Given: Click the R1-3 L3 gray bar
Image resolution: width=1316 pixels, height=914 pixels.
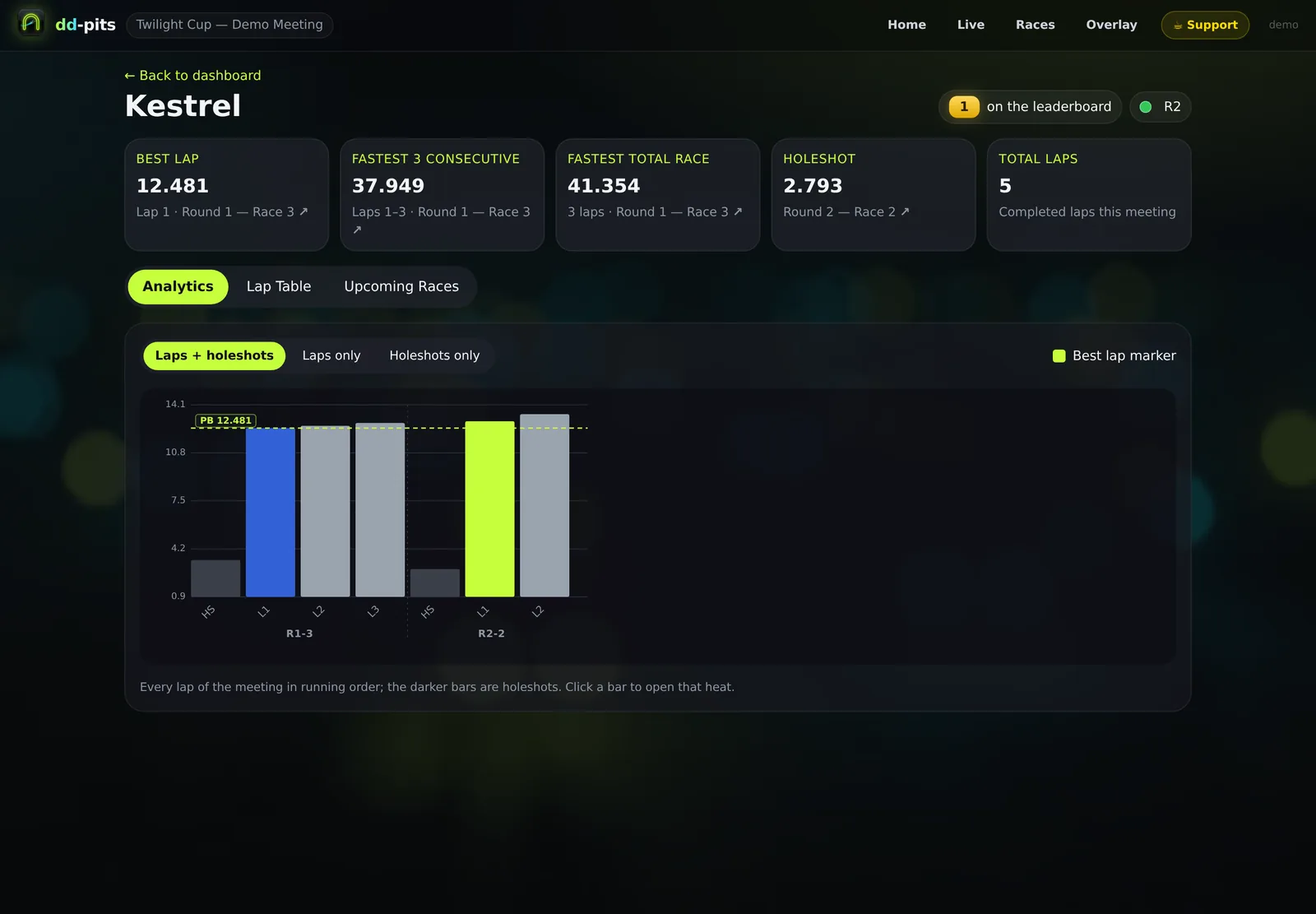Looking at the screenshot, I should pyautogui.click(x=380, y=510).
